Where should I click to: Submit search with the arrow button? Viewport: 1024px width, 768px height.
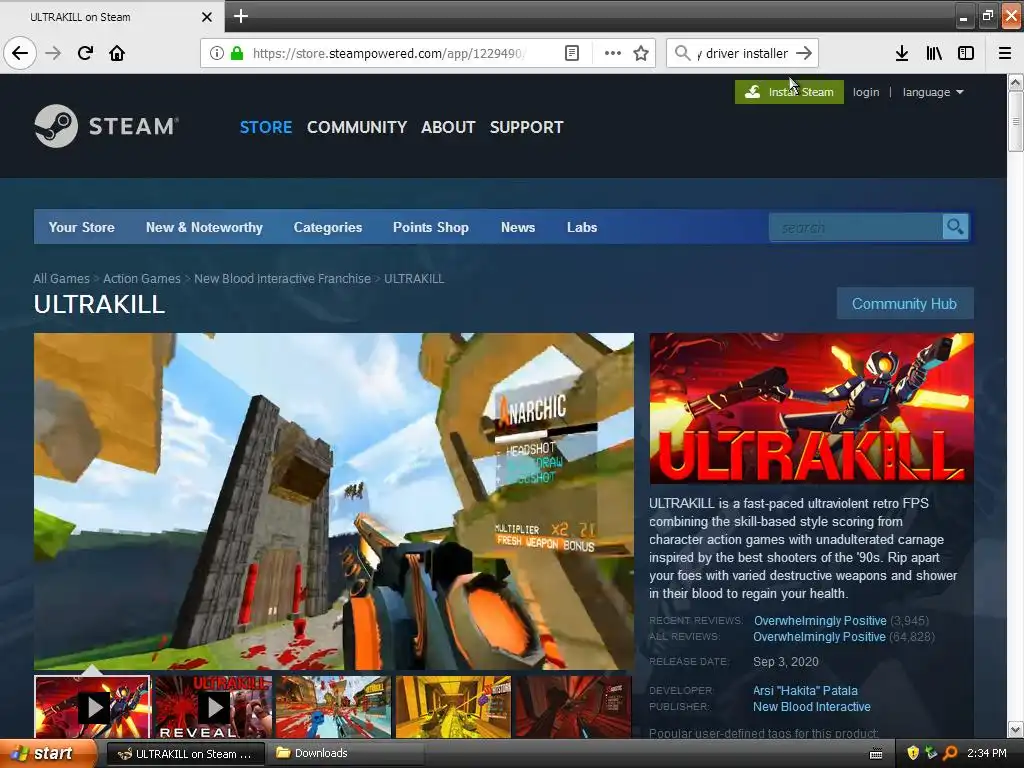point(805,53)
